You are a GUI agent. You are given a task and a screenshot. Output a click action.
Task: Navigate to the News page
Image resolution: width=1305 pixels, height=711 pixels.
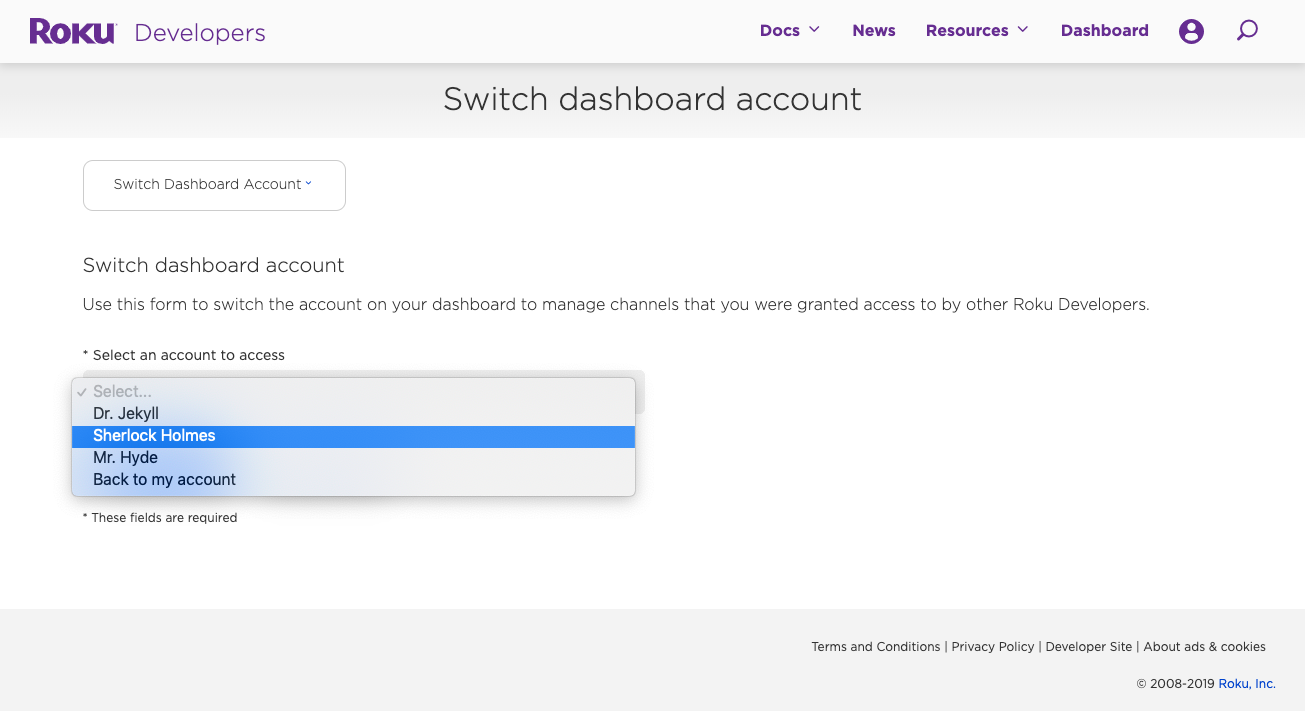(x=873, y=30)
